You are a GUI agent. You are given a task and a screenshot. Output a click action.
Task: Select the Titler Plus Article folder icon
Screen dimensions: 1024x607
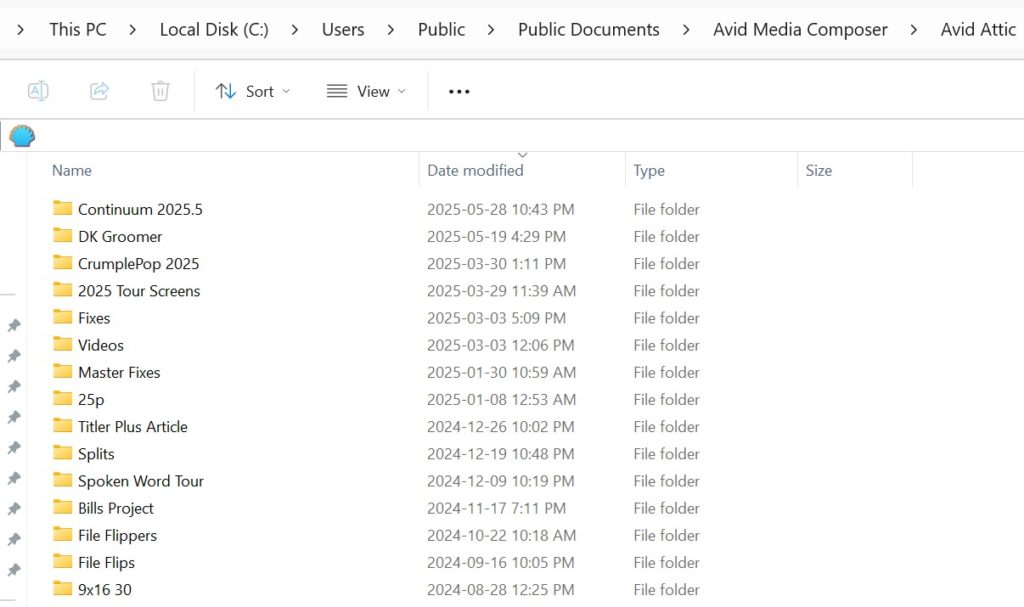click(63, 425)
